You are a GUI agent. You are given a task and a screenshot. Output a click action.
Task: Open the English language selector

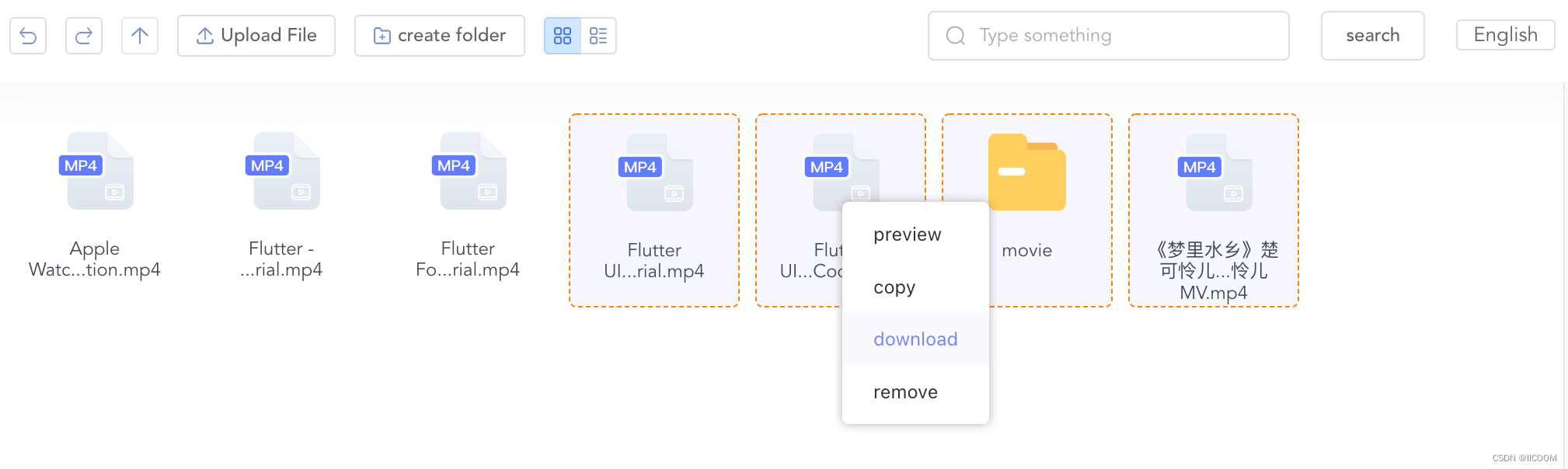[1506, 35]
